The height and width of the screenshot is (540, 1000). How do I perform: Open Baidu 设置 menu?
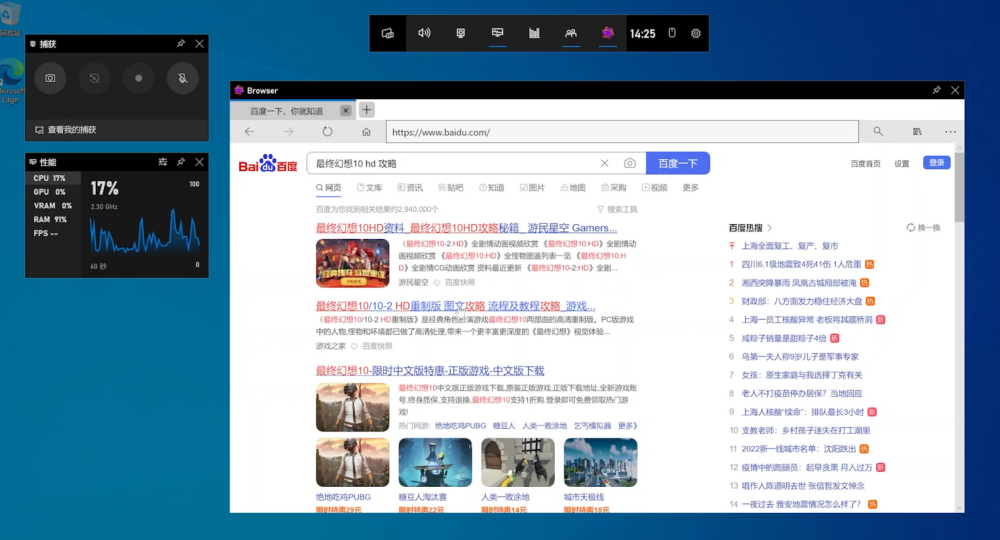[902, 164]
